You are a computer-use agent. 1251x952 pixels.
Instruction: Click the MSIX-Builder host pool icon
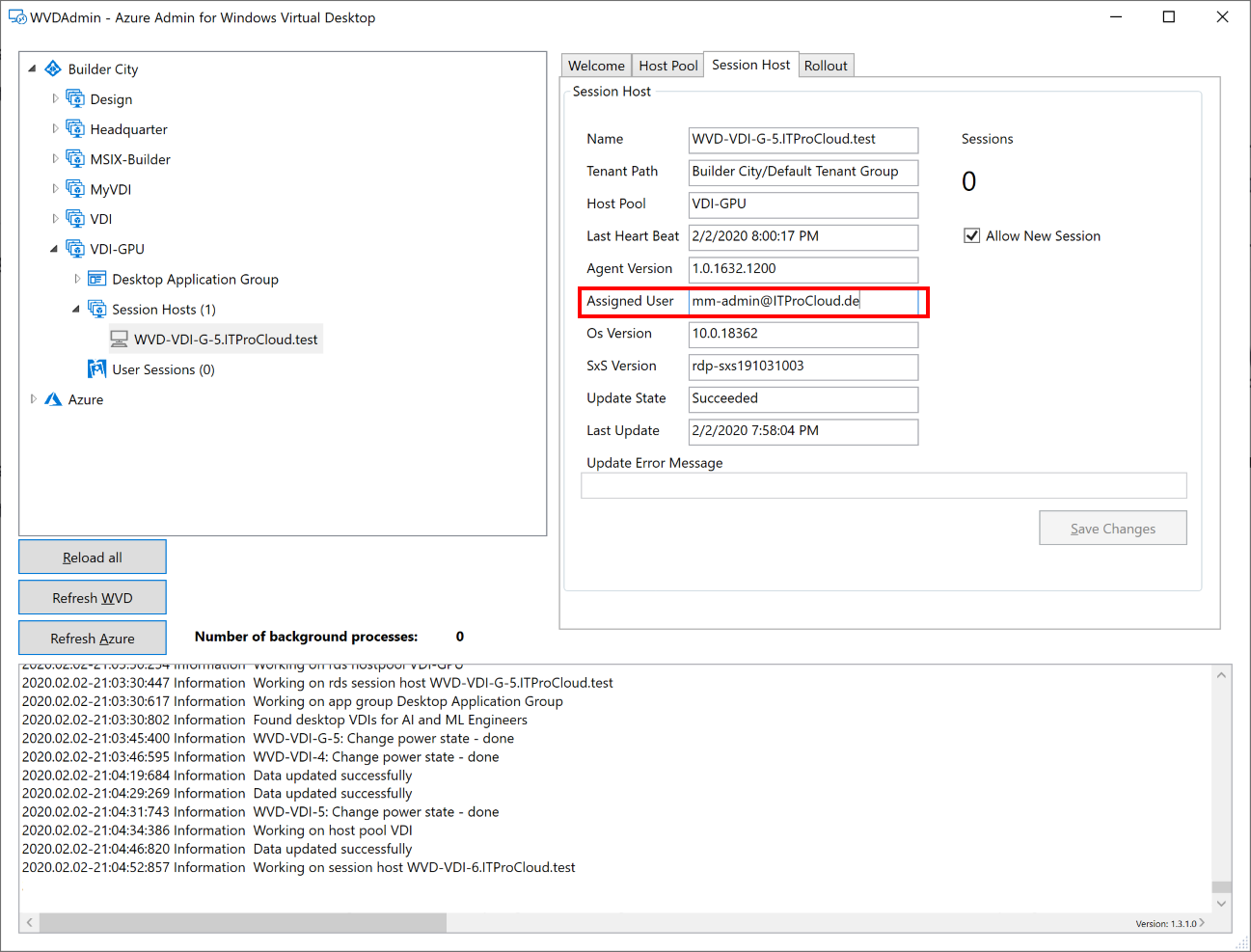[75, 159]
